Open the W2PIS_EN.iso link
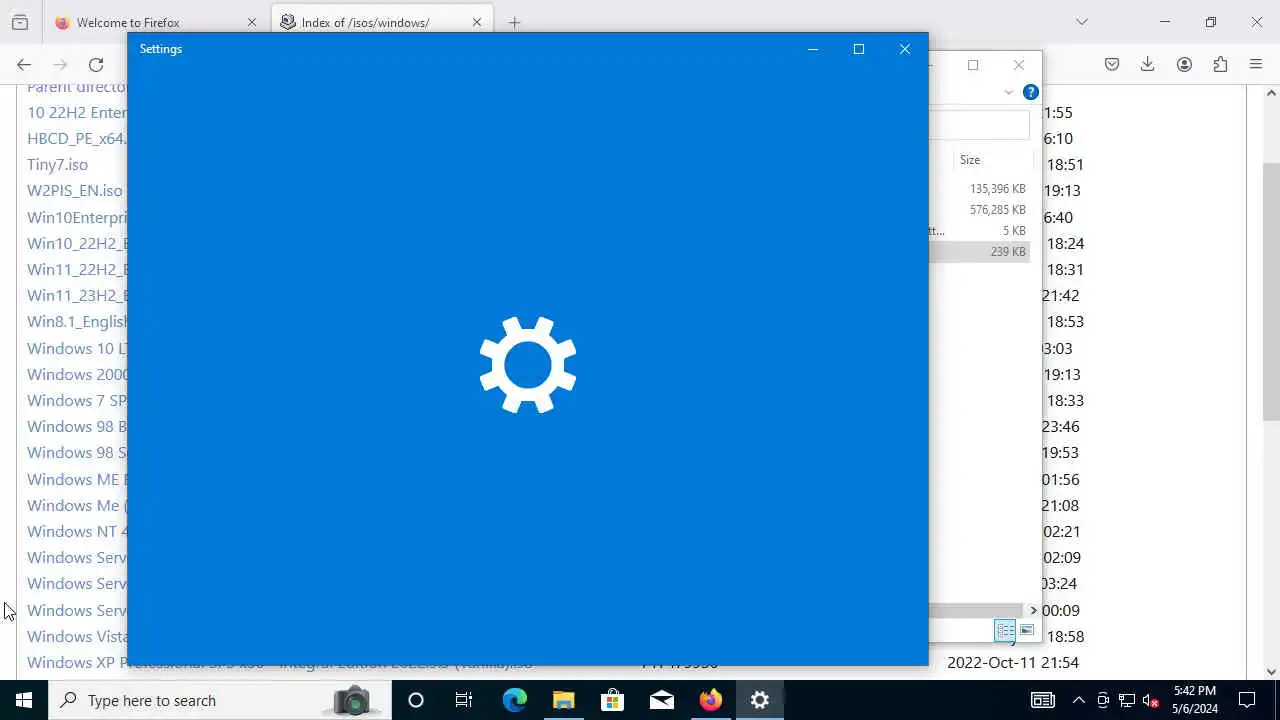1280x720 pixels. [75, 191]
